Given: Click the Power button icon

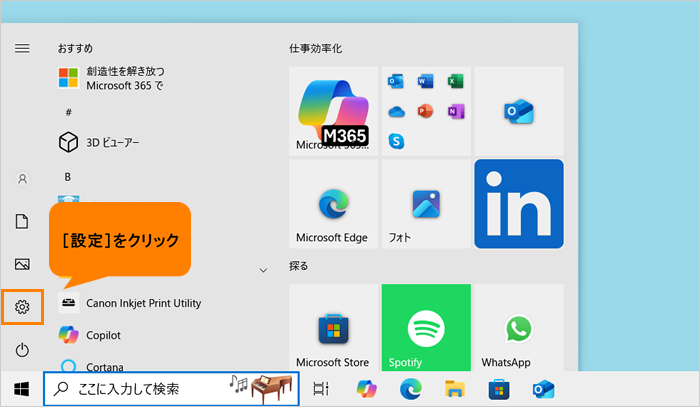Looking at the screenshot, I should 22,350.
